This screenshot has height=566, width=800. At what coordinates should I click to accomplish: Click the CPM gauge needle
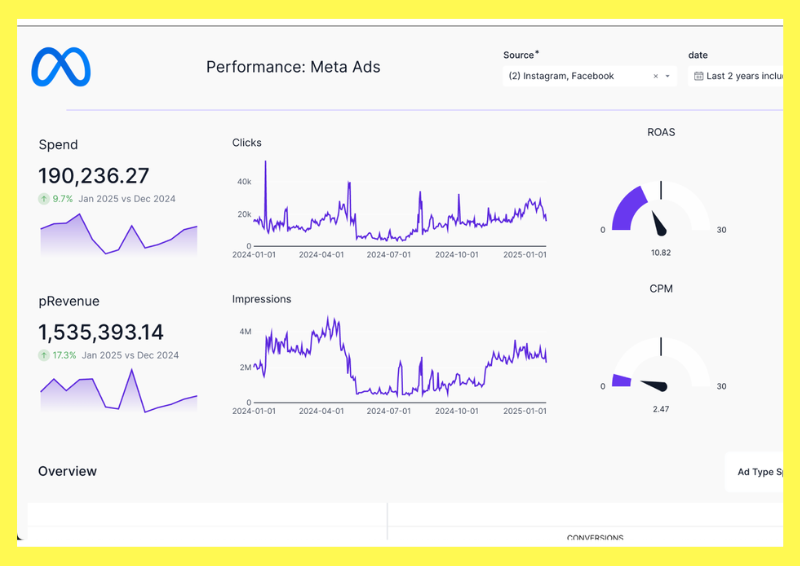pos(654,385)
